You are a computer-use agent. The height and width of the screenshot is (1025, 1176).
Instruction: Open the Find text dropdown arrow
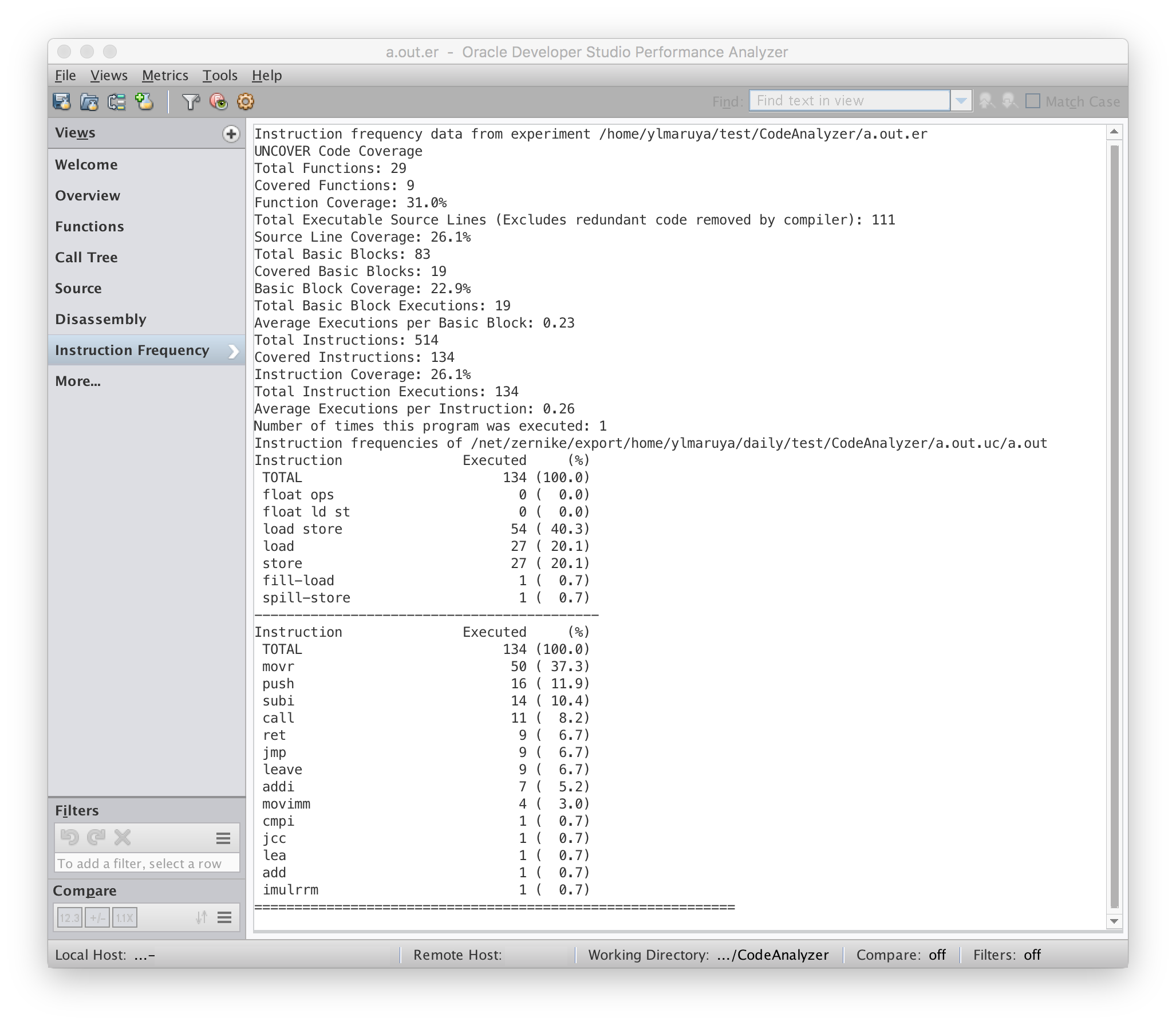click(x=961, y=101)
